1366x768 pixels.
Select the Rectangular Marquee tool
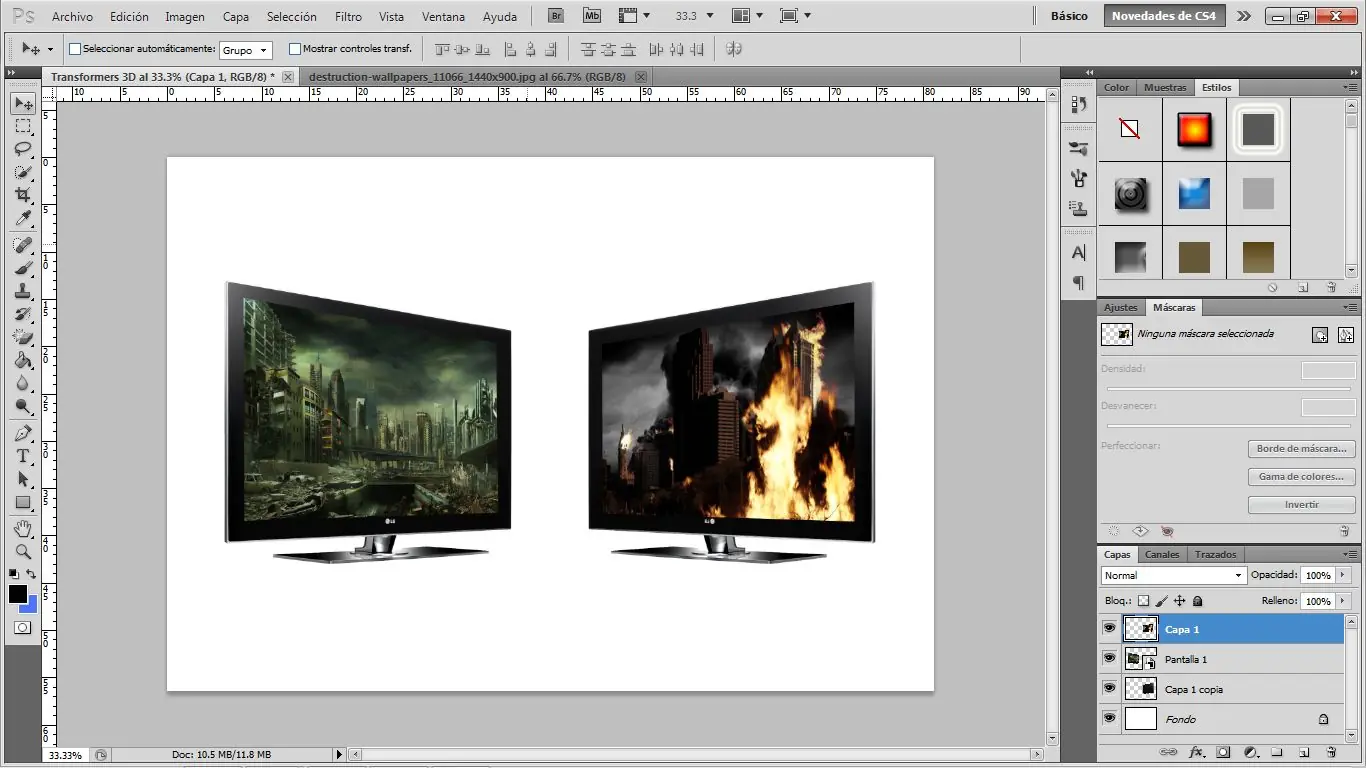[23, 127]
